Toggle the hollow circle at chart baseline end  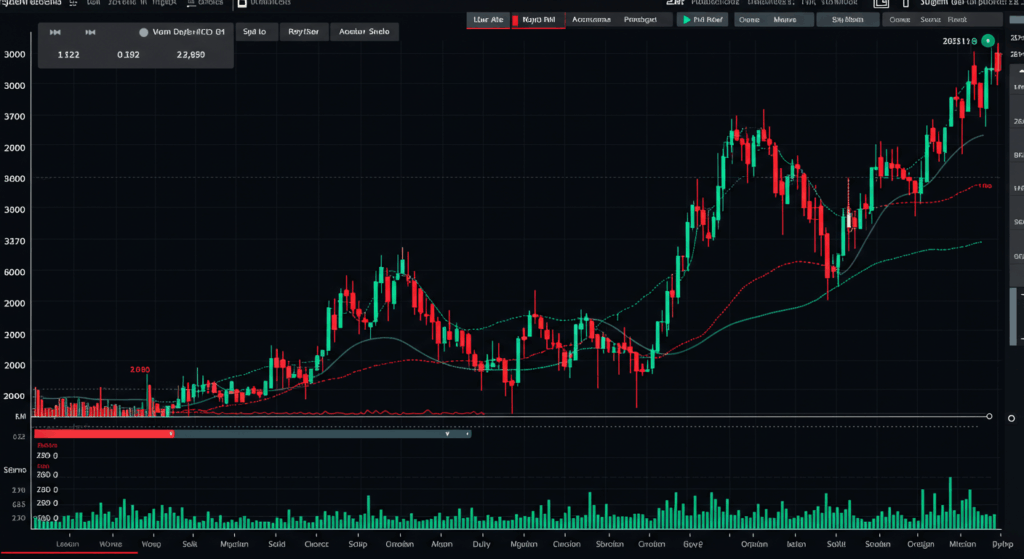click(x=989, y=416)
